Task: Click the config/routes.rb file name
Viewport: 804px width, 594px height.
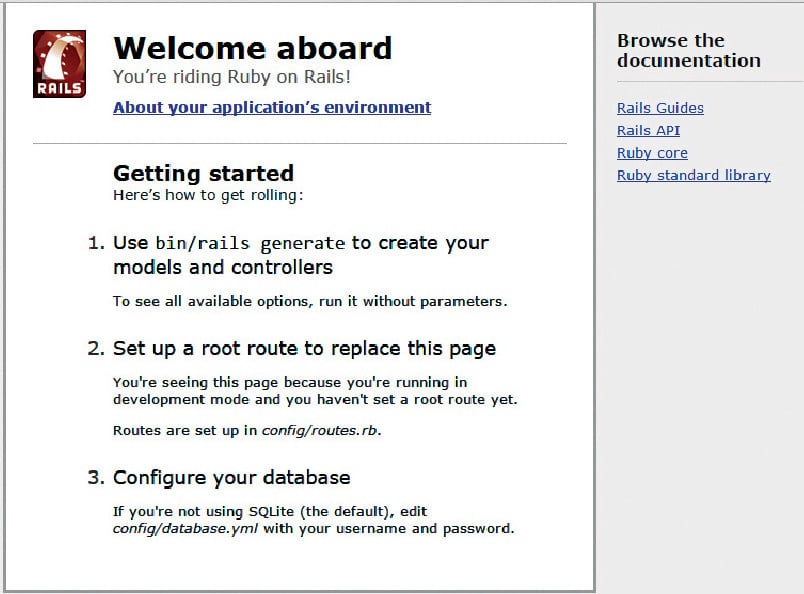Action: 321,431
